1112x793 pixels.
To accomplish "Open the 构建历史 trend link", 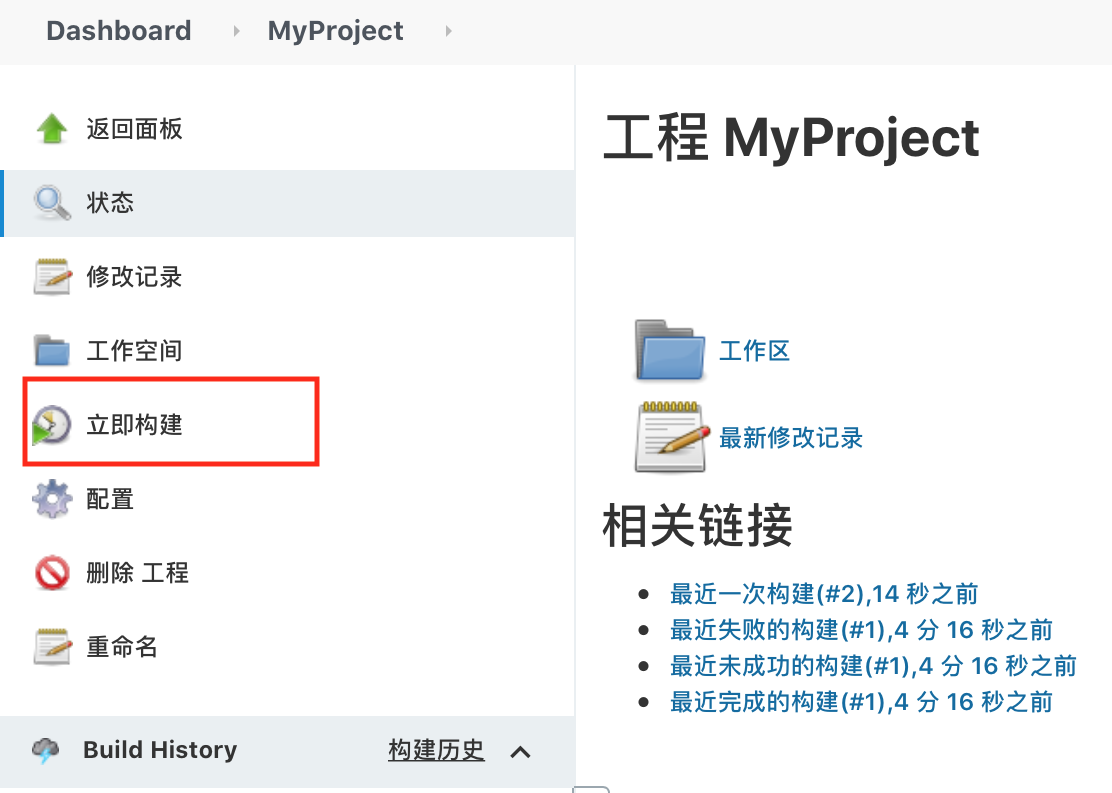I will point(436,750).
